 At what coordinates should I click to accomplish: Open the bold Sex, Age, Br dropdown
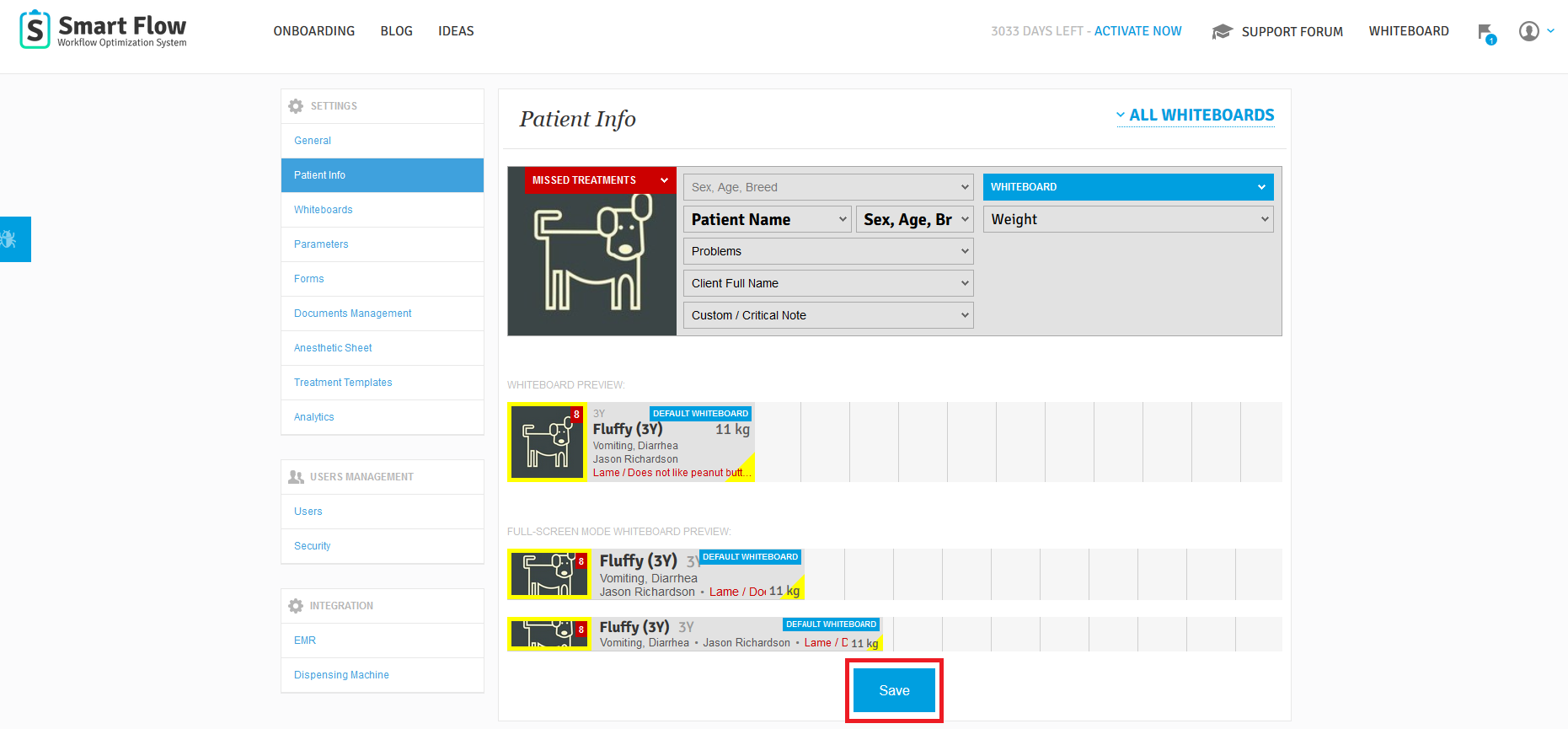(914, 219)
